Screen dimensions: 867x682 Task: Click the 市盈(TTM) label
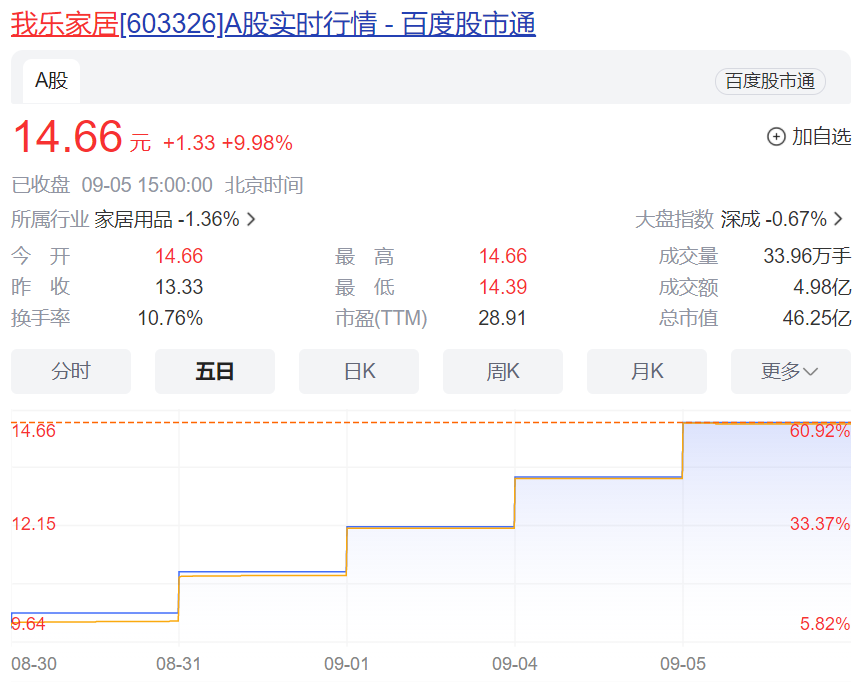point(381,318)
